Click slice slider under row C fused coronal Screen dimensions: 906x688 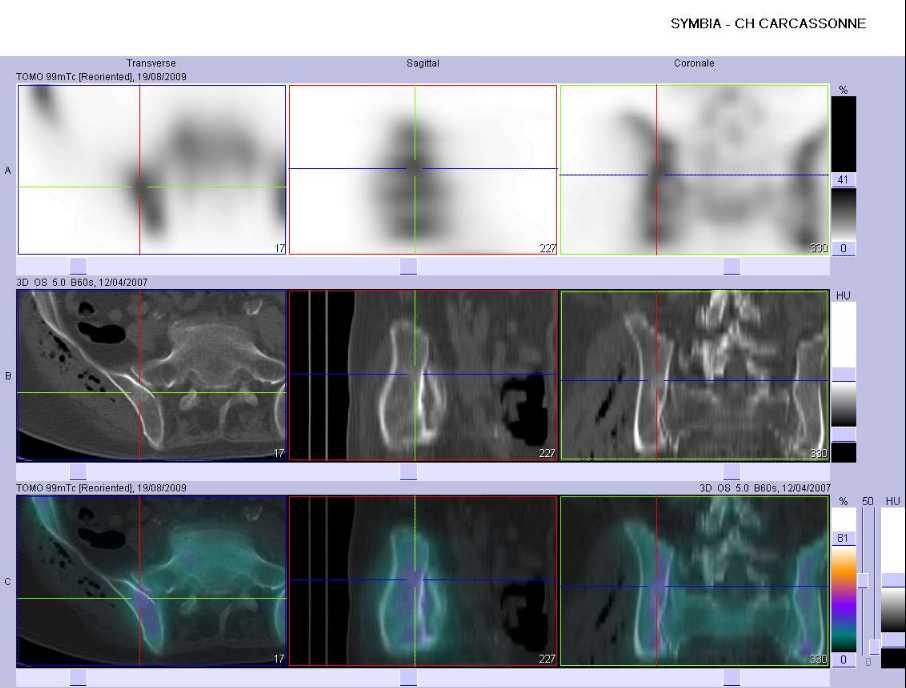coord(732,678)
